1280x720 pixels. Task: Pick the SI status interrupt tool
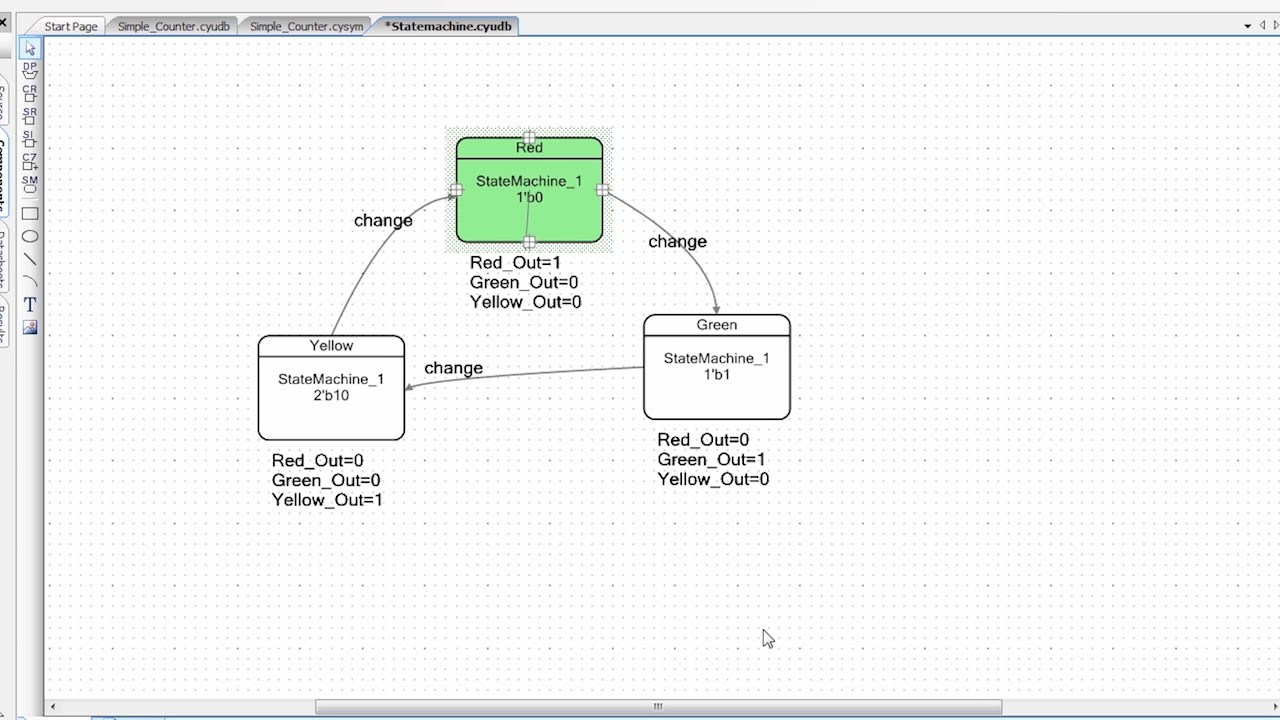click(30, 139)
